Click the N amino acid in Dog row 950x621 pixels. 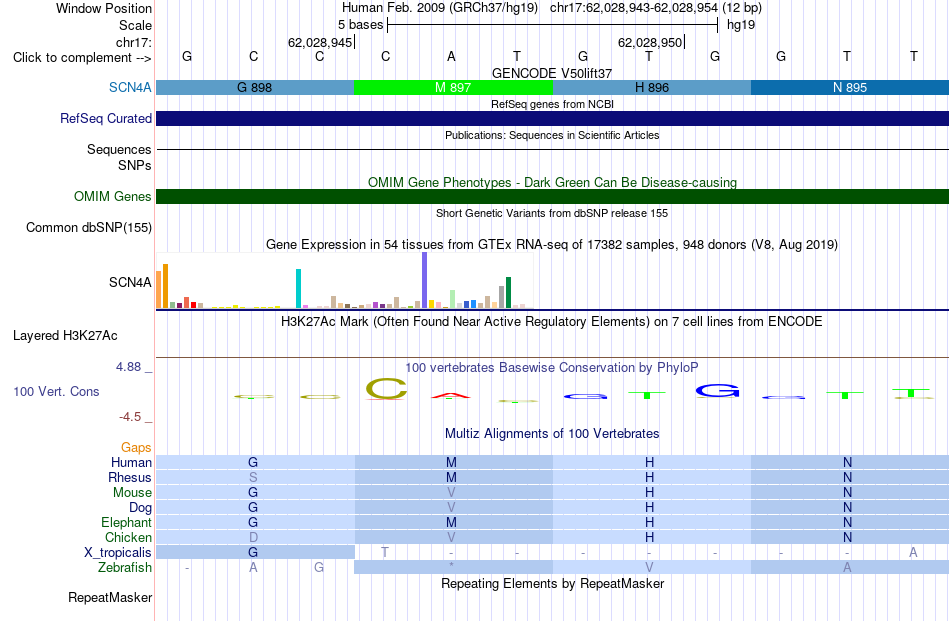848,508
